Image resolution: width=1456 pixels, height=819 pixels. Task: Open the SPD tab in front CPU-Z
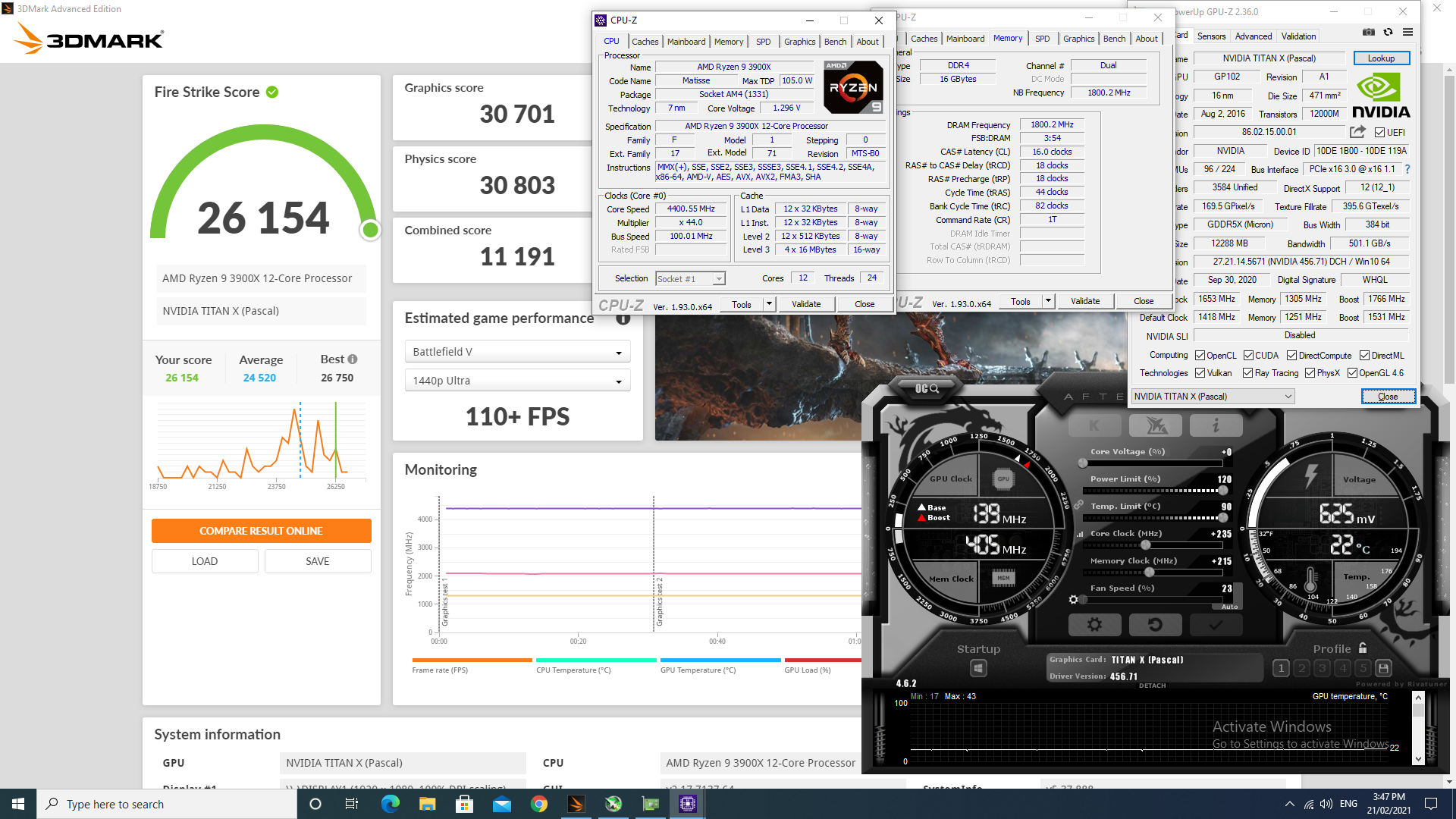(x=763, y=42)
